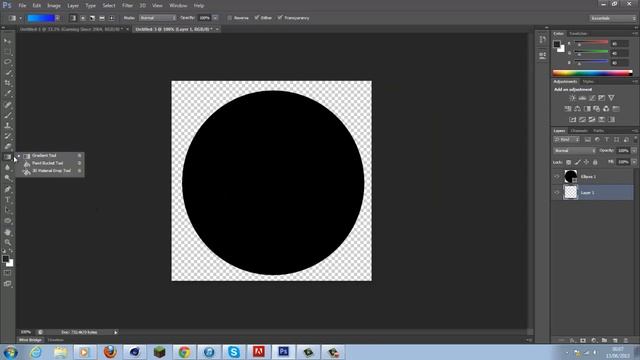Select the Blur tool

pos(7,168)
